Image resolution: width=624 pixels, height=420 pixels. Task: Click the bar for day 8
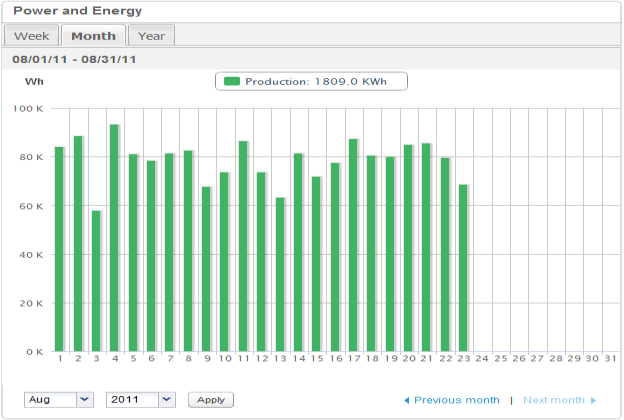click(188, 251)
